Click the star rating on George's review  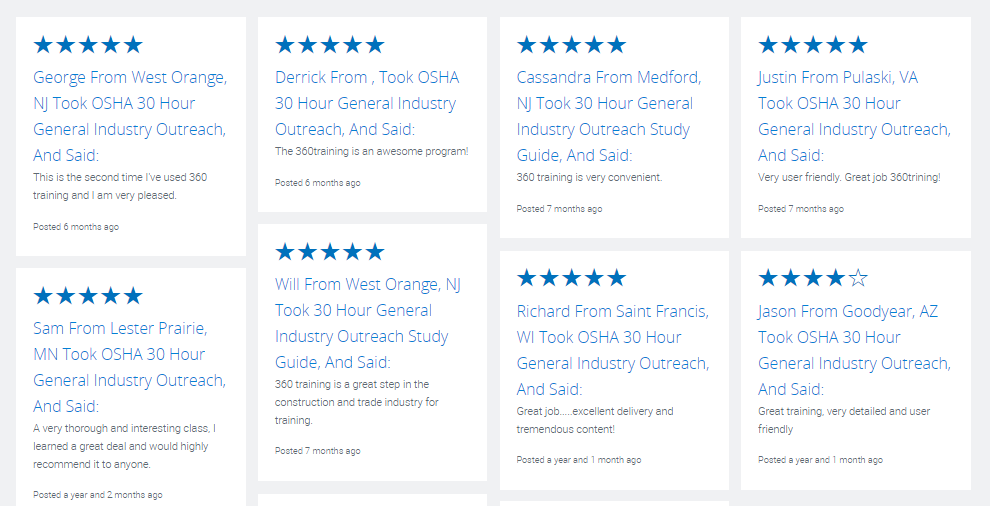(x=88, y=45)
